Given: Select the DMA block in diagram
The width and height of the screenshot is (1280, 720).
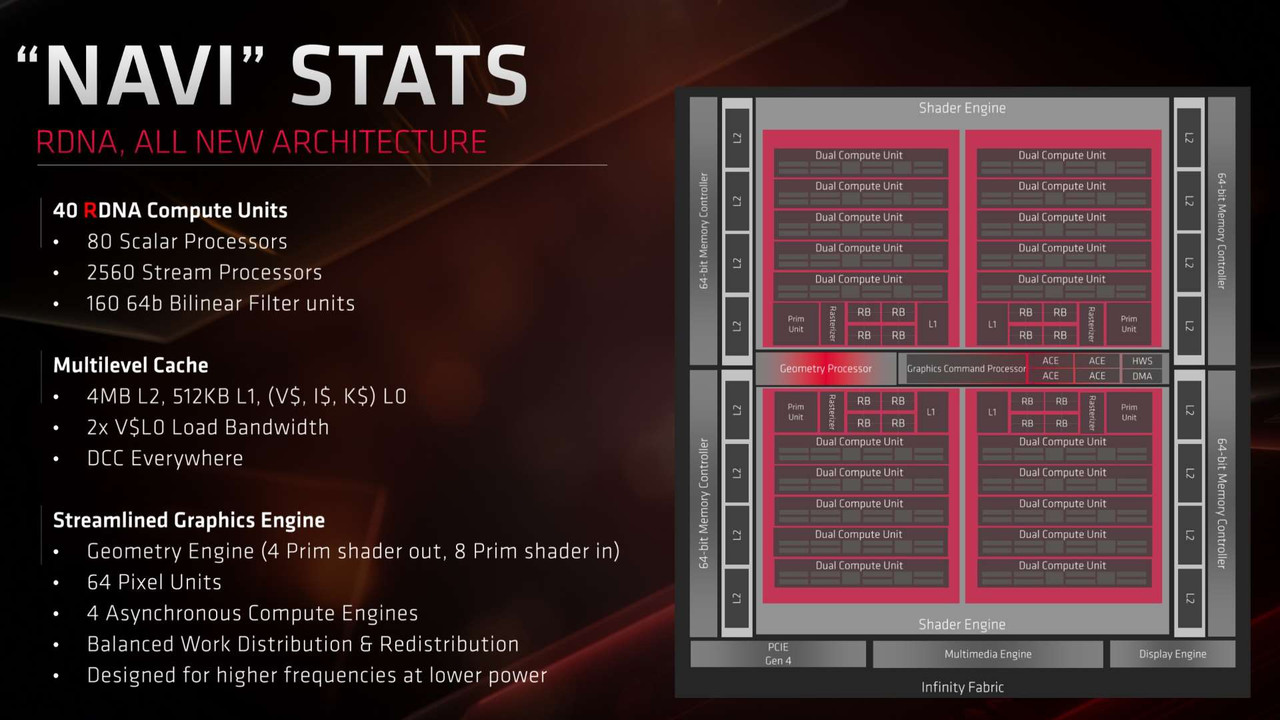Looking at the screenshot, I should click(x=1142, y=376).
